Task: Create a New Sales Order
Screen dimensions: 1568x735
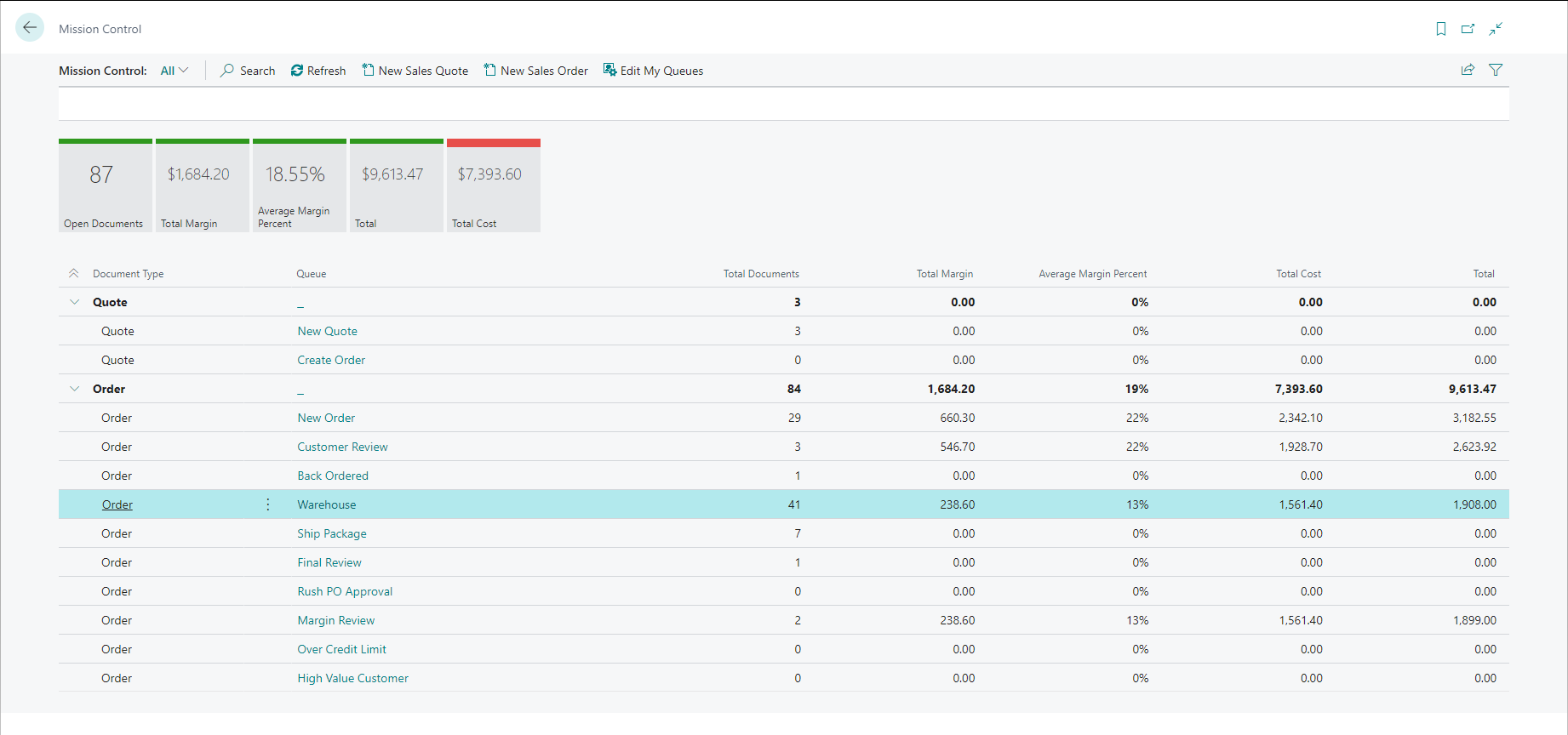Action: pos(536,71)
